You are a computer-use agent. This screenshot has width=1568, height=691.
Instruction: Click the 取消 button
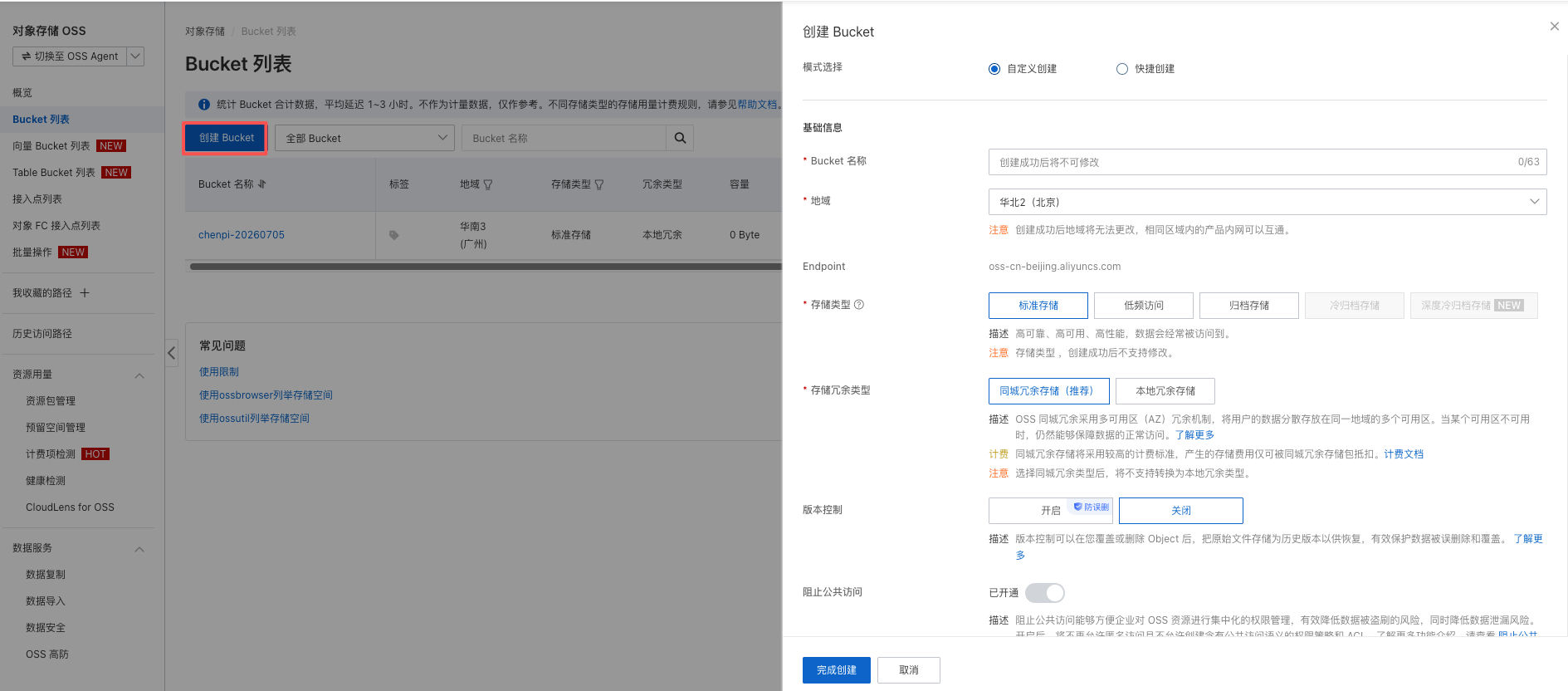point(909,670)
